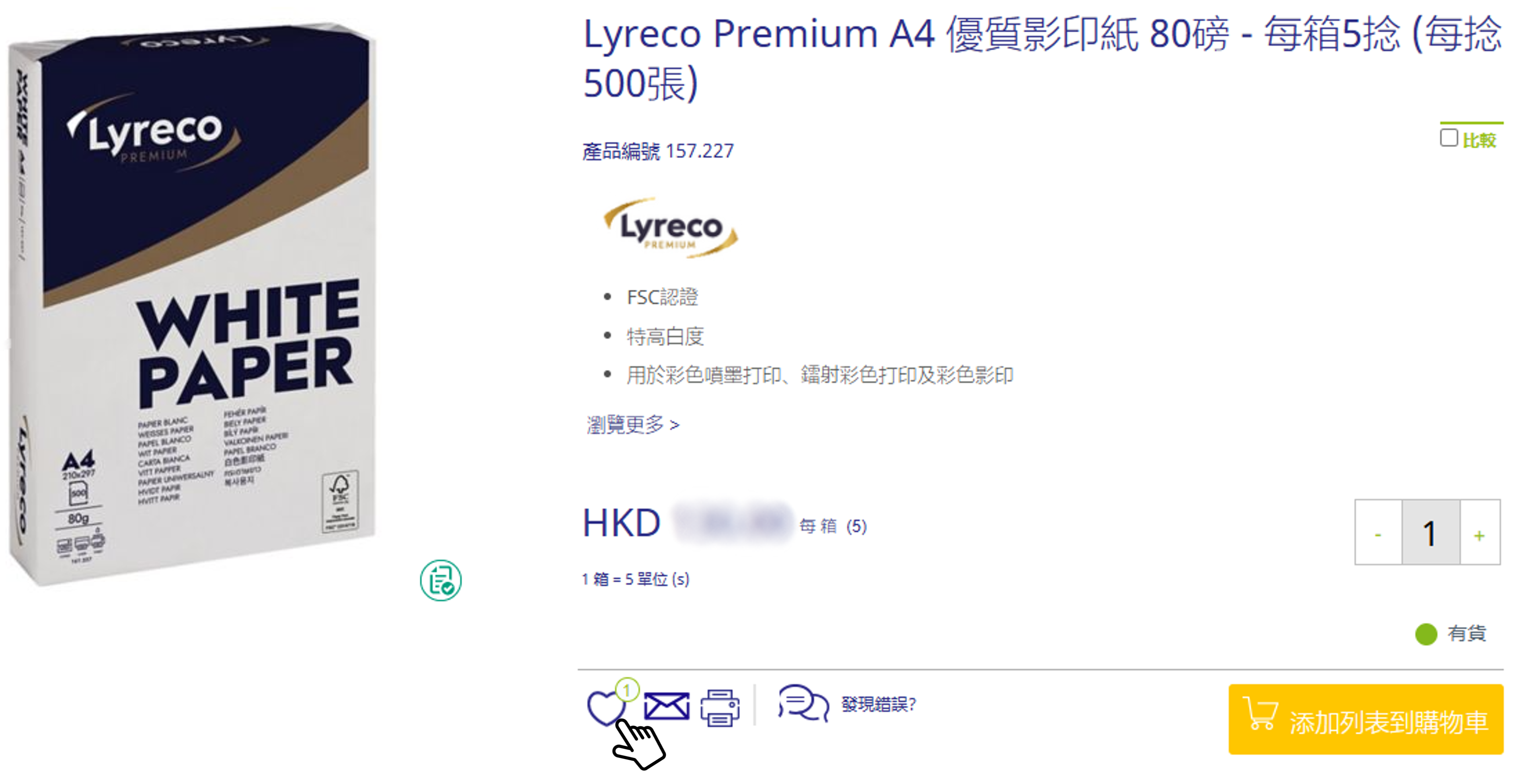1519x784 pixels.
Task: Click the green 有貨 stock status dot
Action: (x=1426, y=634)
